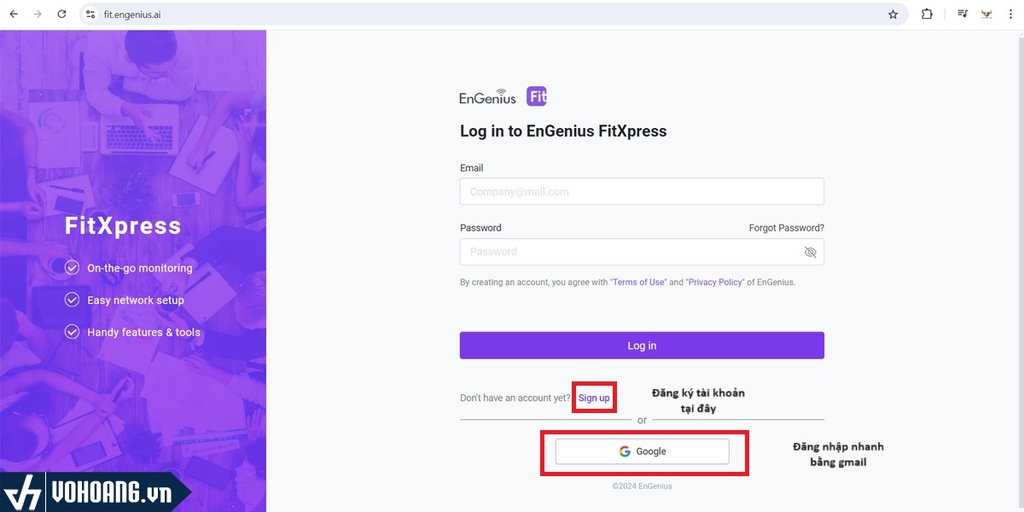Viewport: 1024px width, 512px height.
Task: Open the browser Extensions puzzle icon
Action: (x=927, y=15)
